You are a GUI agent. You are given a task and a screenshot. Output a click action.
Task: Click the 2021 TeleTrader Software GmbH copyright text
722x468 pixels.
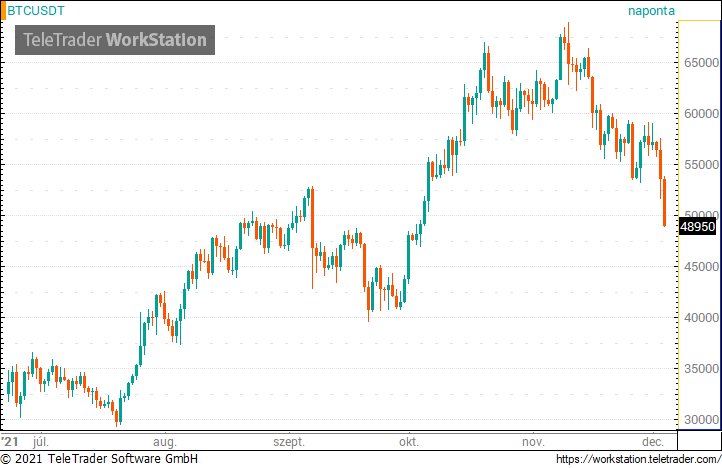[99, 459]
